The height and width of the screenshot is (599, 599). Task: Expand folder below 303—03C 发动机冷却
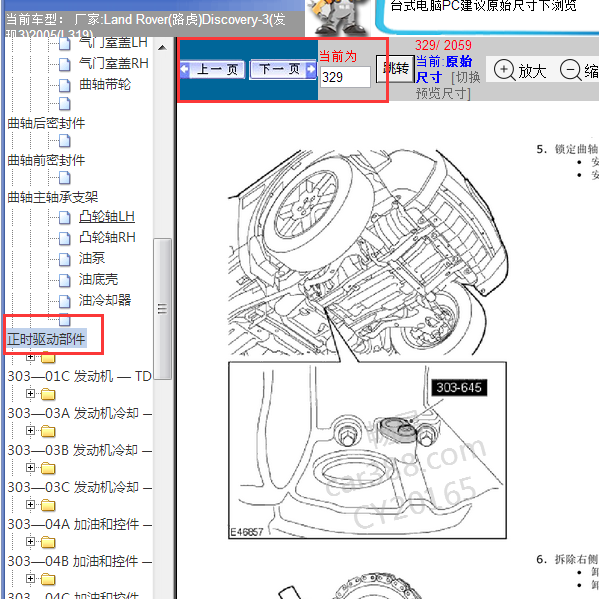point(31,505)
